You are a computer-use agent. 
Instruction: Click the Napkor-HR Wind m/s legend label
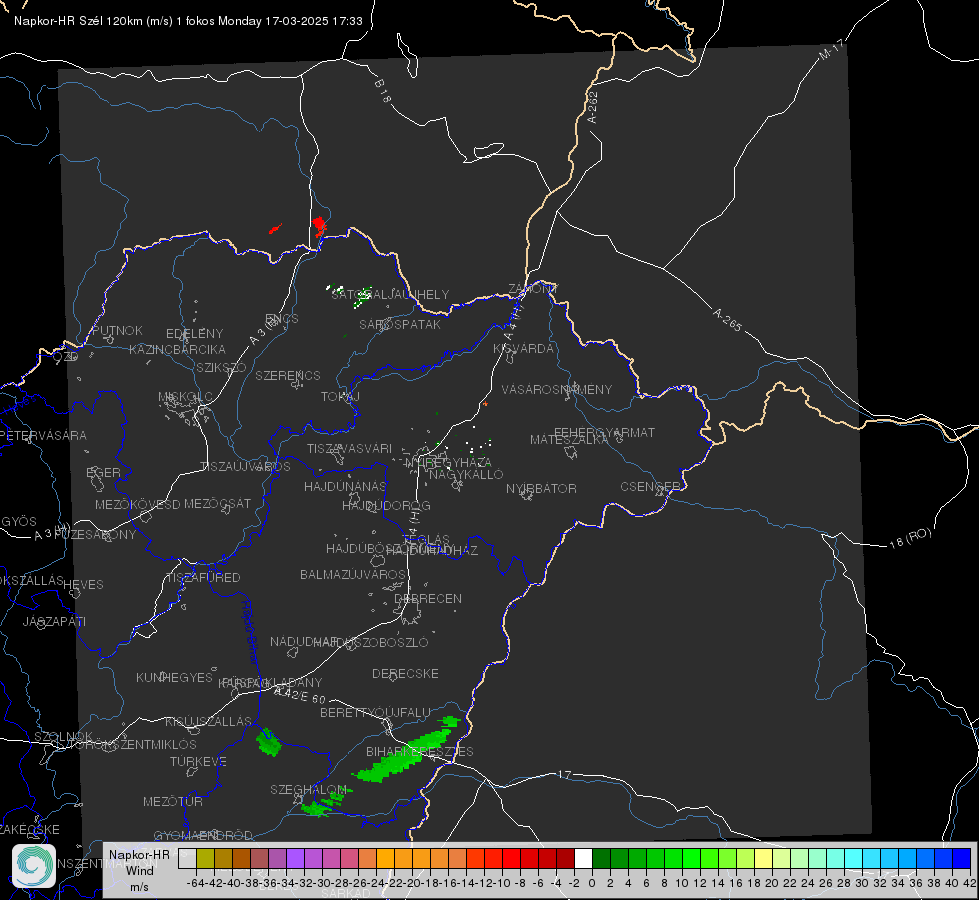pos(139,870)
